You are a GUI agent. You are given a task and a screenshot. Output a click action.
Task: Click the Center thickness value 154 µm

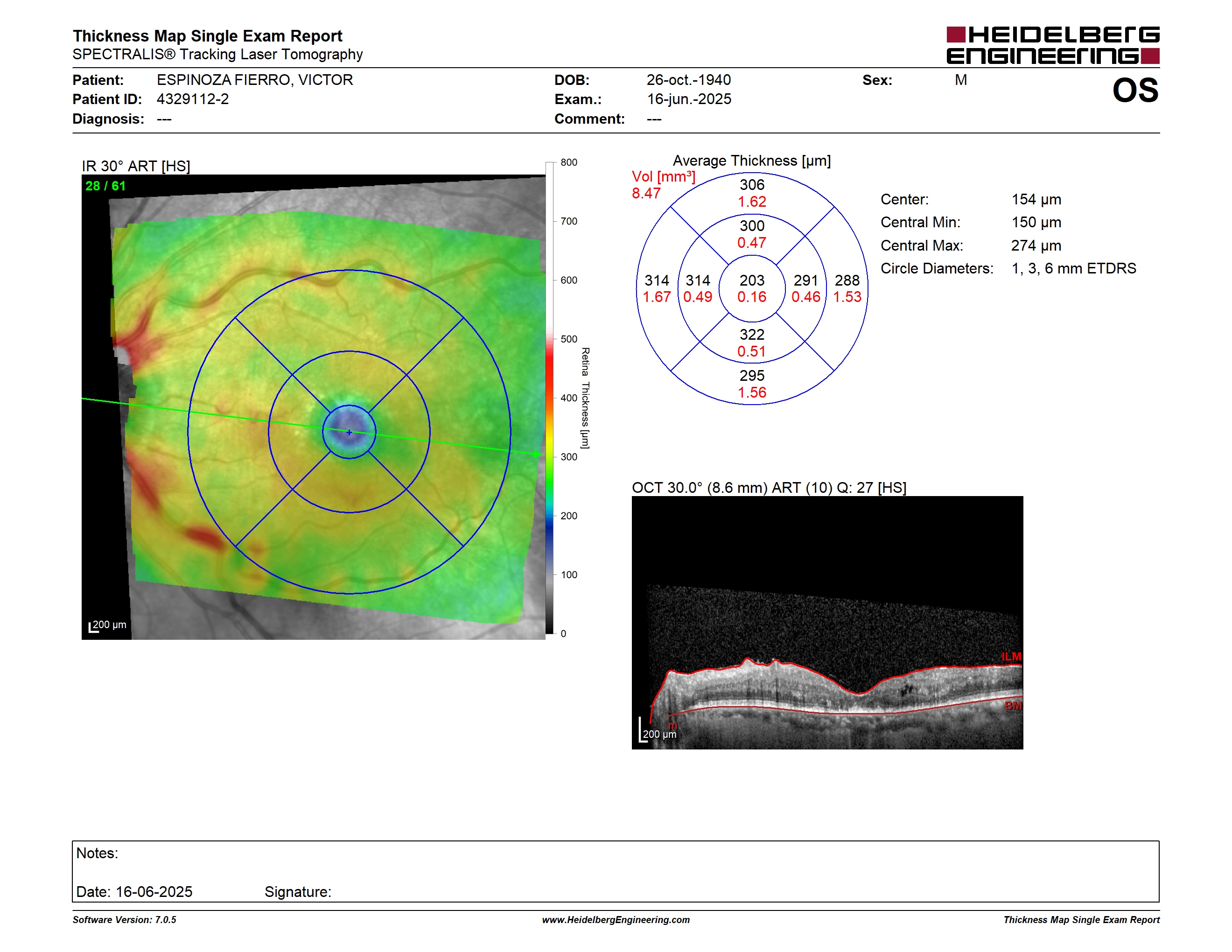tap(1036, 200)
